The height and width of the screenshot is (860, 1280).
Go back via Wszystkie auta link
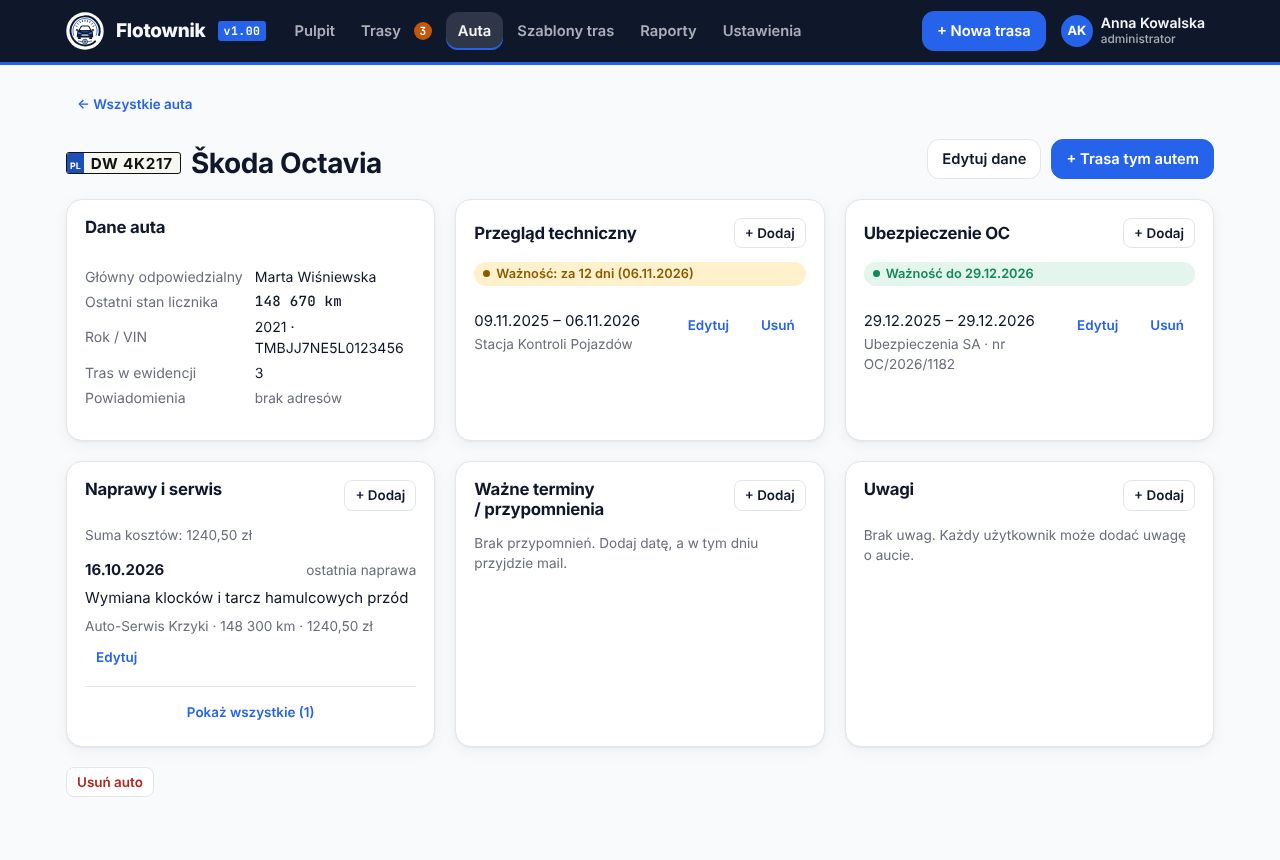click(x=135, y=104)
